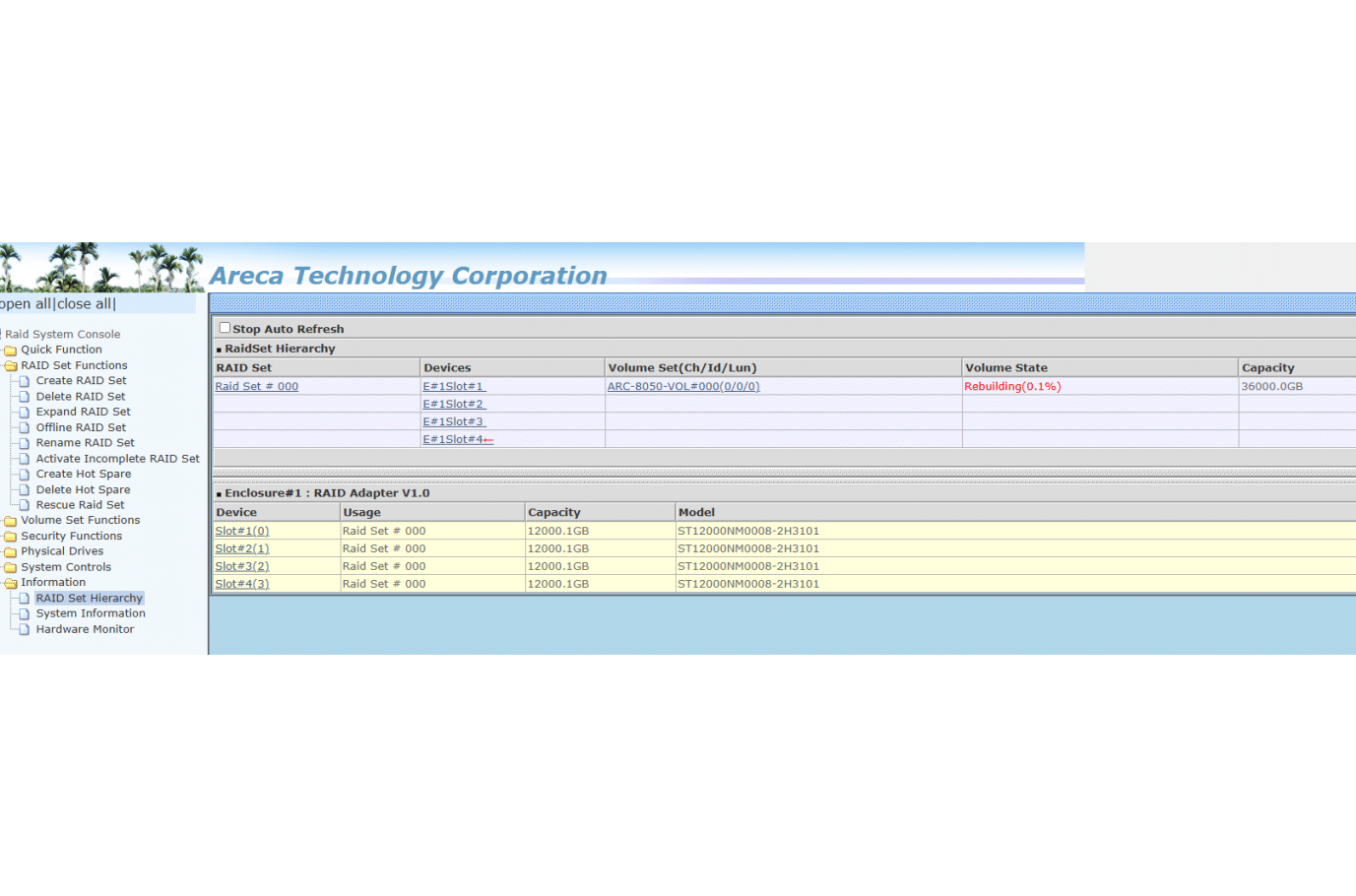
Task: Click the document icon next to Create RAID Set
Action: pos(23,380)
